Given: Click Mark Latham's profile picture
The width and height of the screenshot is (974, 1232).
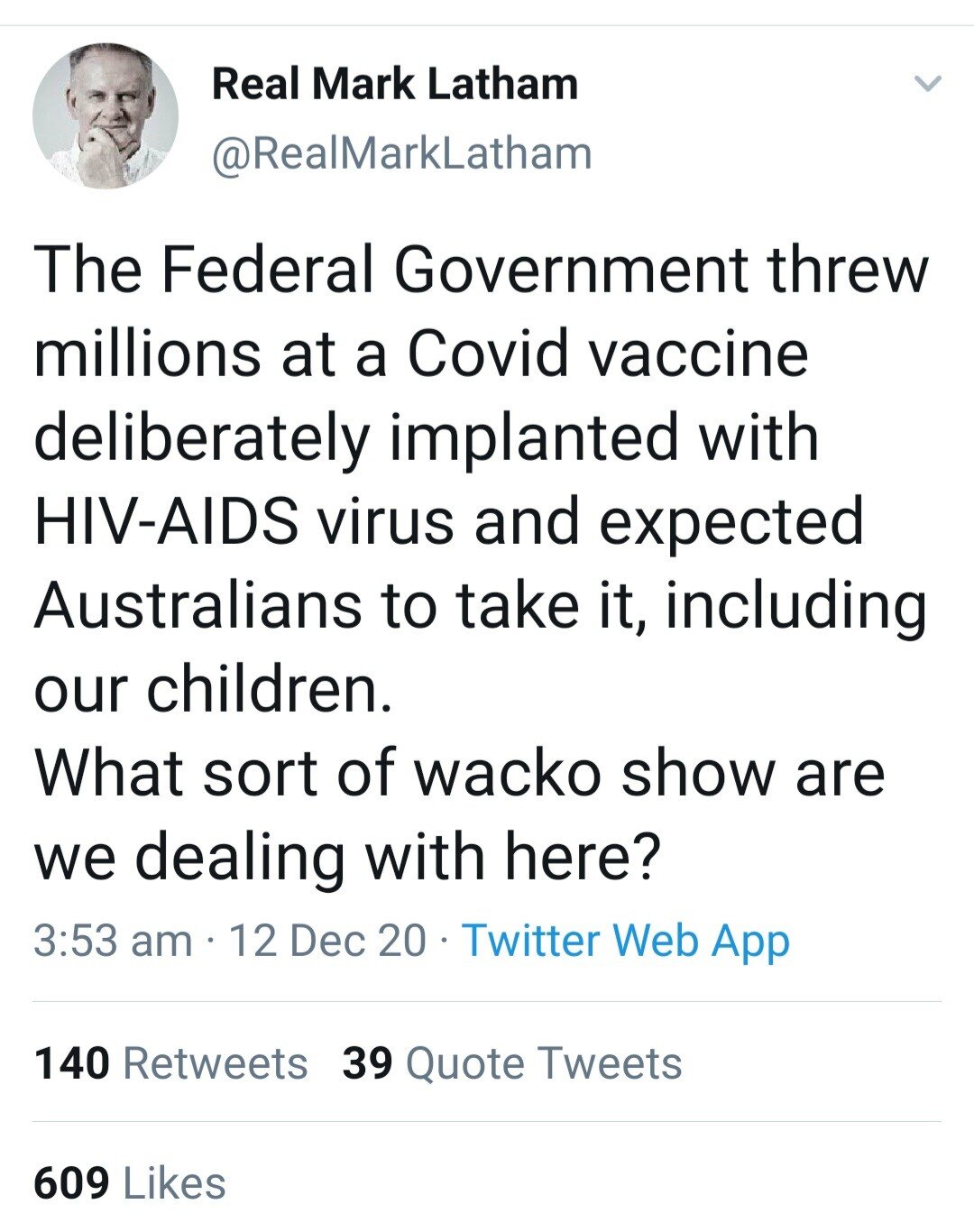Looking at the screenshot, I should 106,115.
